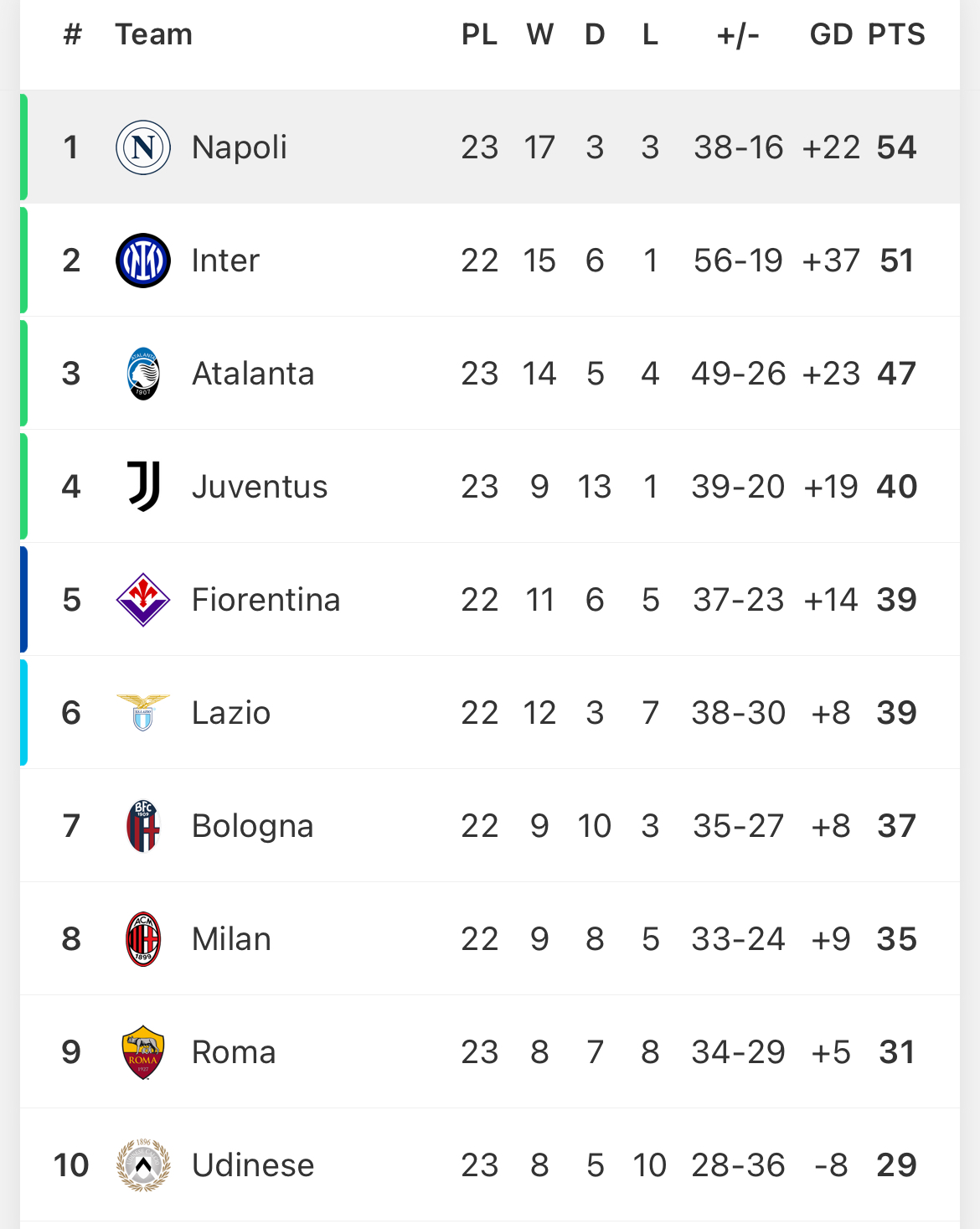Sort table by PTS column header
The width and height of the screenshot is (980, 1229).
pyautogui.click(x=896, y=34)
